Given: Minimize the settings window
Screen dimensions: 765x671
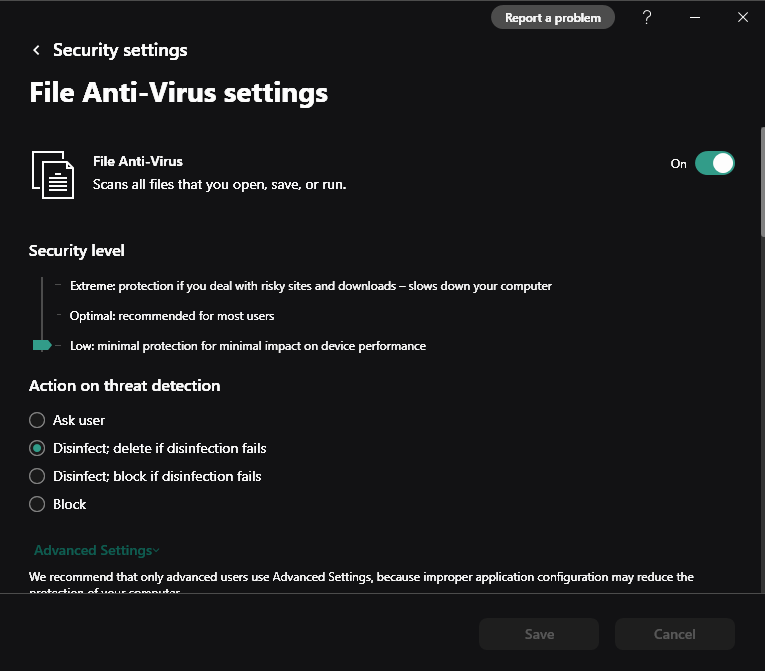Looking at the screenshot, I should [x=696, y=17].
